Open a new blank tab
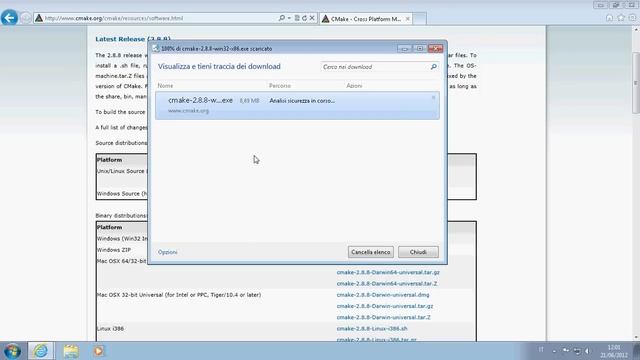640x360 pixels. coord(420,19)
